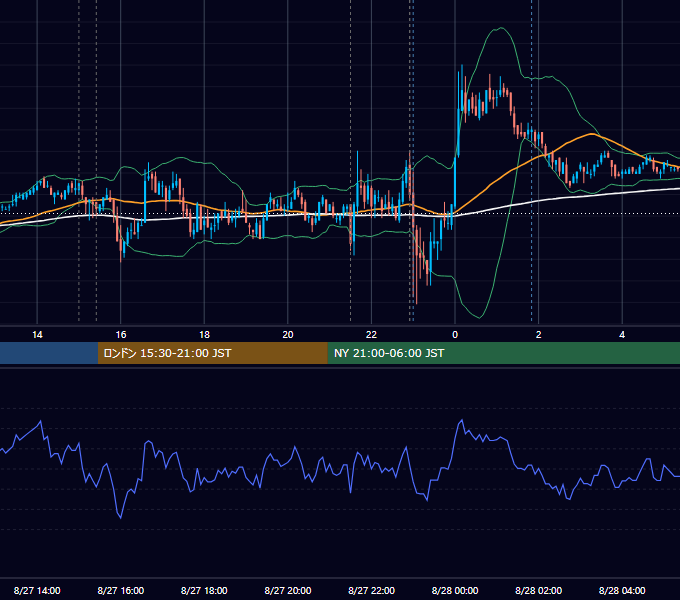Click the 8/28 02:00 date label
This screenshot has height=600, width=680.
538,590
